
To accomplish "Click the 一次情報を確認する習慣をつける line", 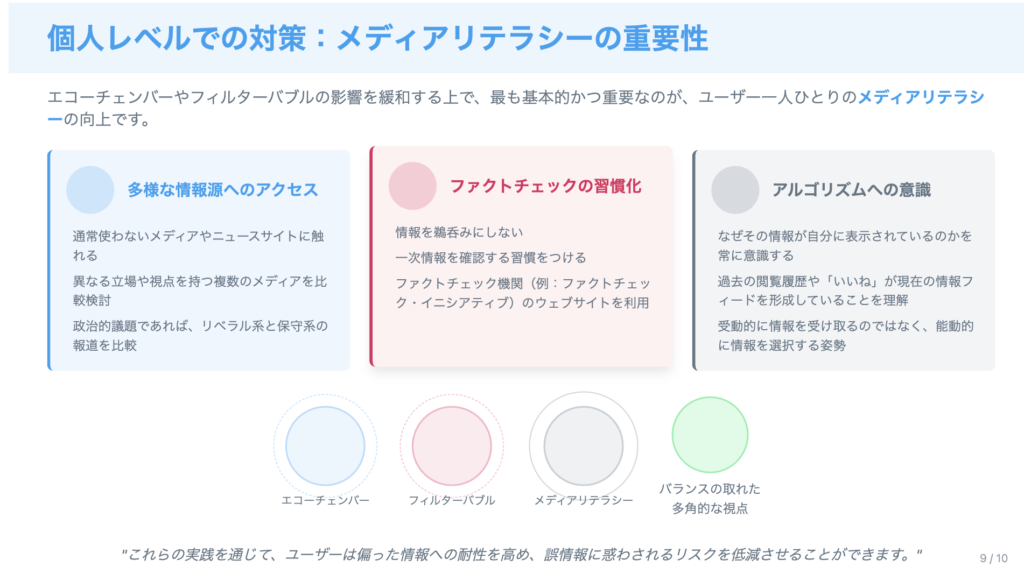I will tap(490, 258).
